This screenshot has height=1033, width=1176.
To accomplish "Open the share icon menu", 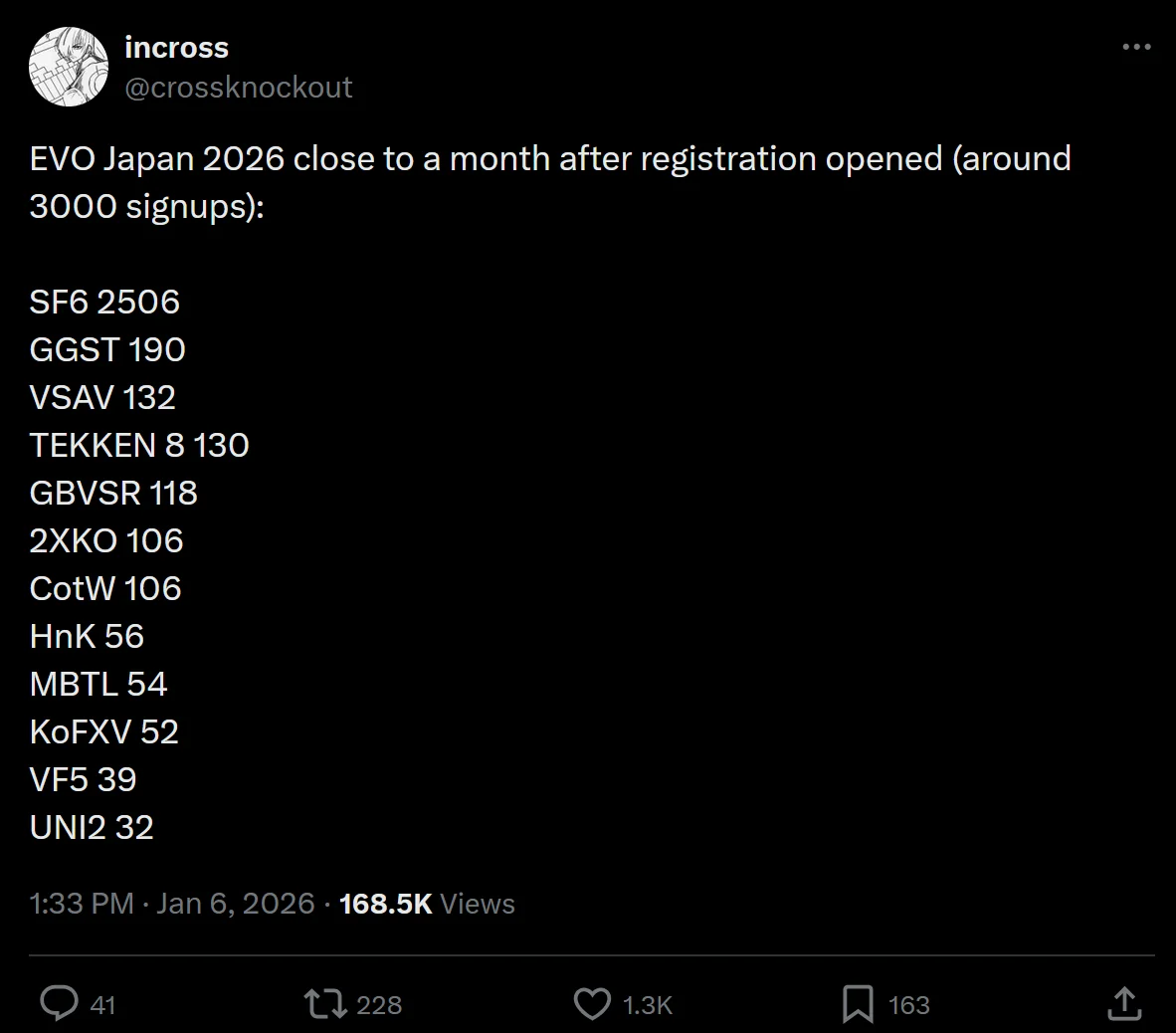I will coord(1123,1003).
